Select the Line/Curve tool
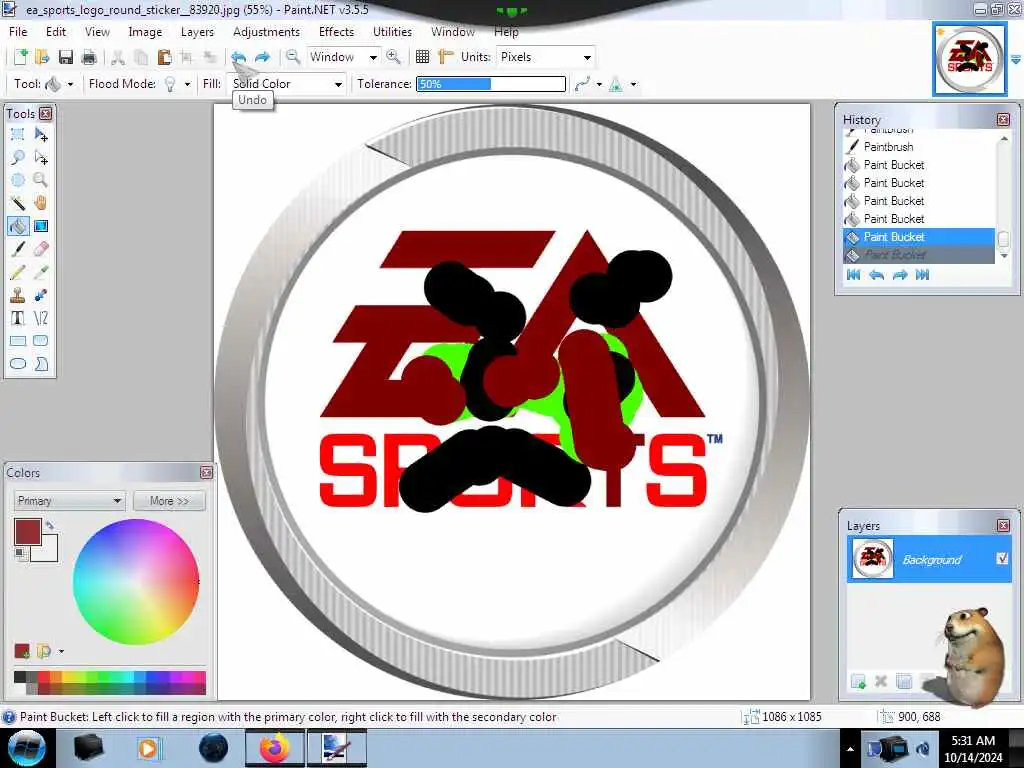1024x768 pixels. point(40,318)
